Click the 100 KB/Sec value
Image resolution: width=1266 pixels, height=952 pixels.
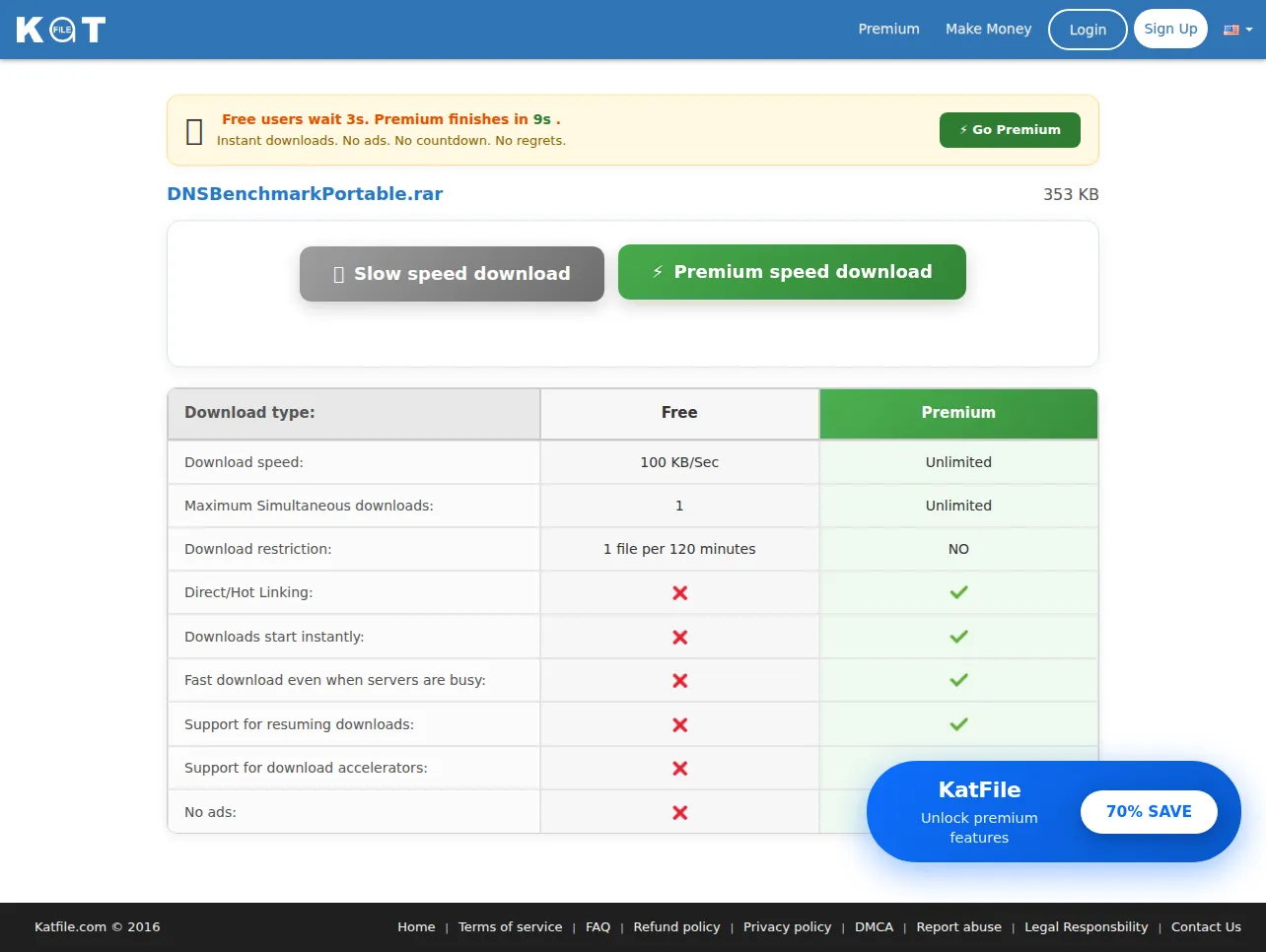pyautogui.click(x=679, y=462)
